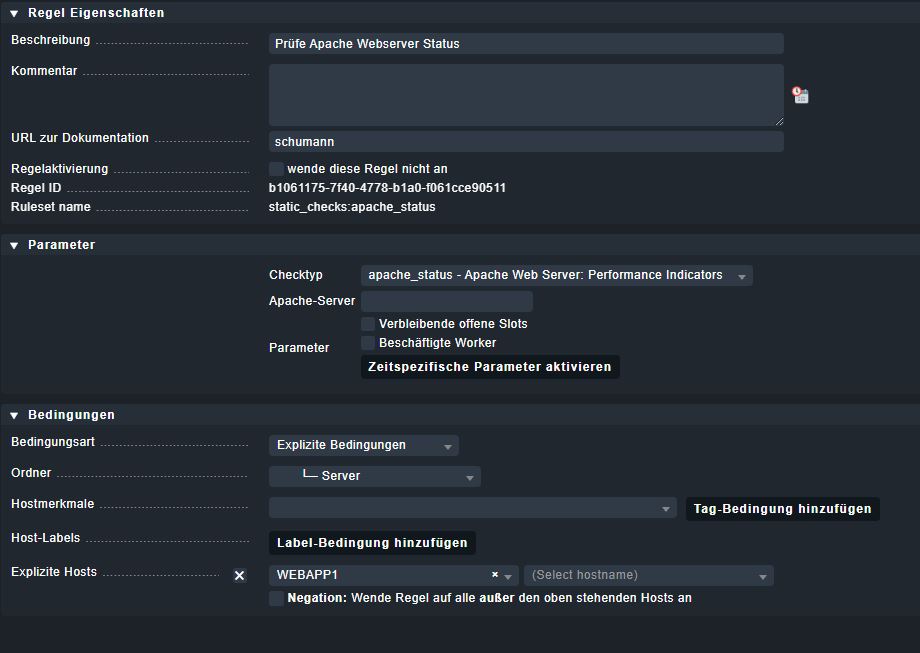Collapse the Regel Eigenschaften section
920x653 pixels.
(x=14, y=13)
